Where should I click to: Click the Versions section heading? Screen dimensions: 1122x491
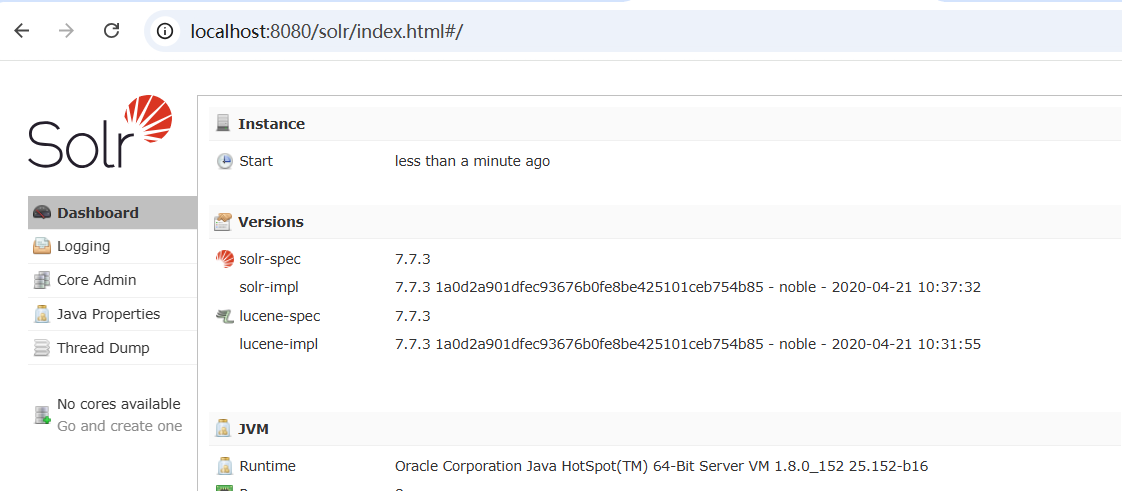click(270, 222)
